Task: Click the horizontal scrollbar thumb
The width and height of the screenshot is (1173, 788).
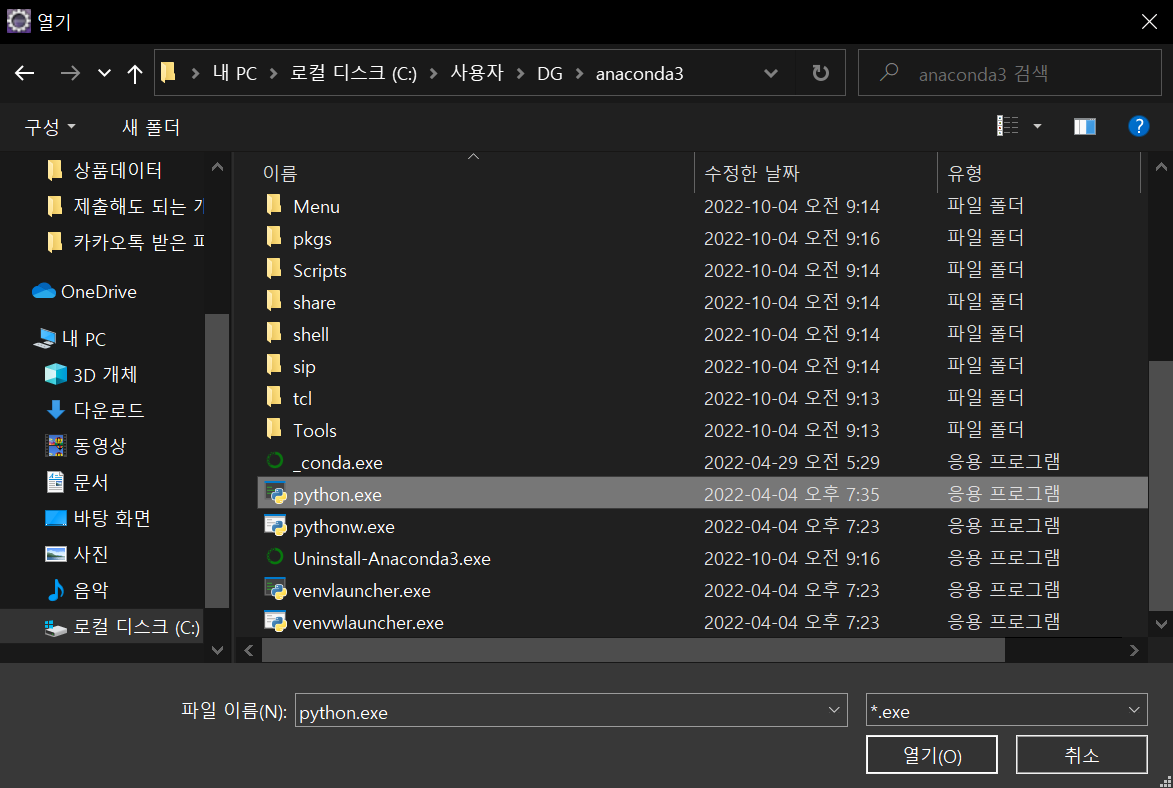Action: click(633, 650)
